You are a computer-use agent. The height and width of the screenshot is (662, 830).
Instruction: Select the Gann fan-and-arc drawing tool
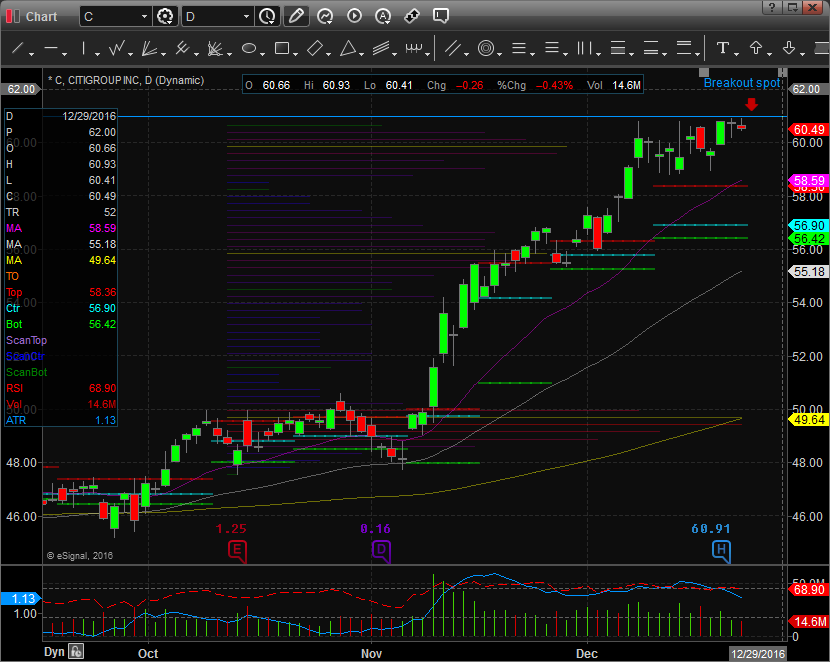point(215,49)
